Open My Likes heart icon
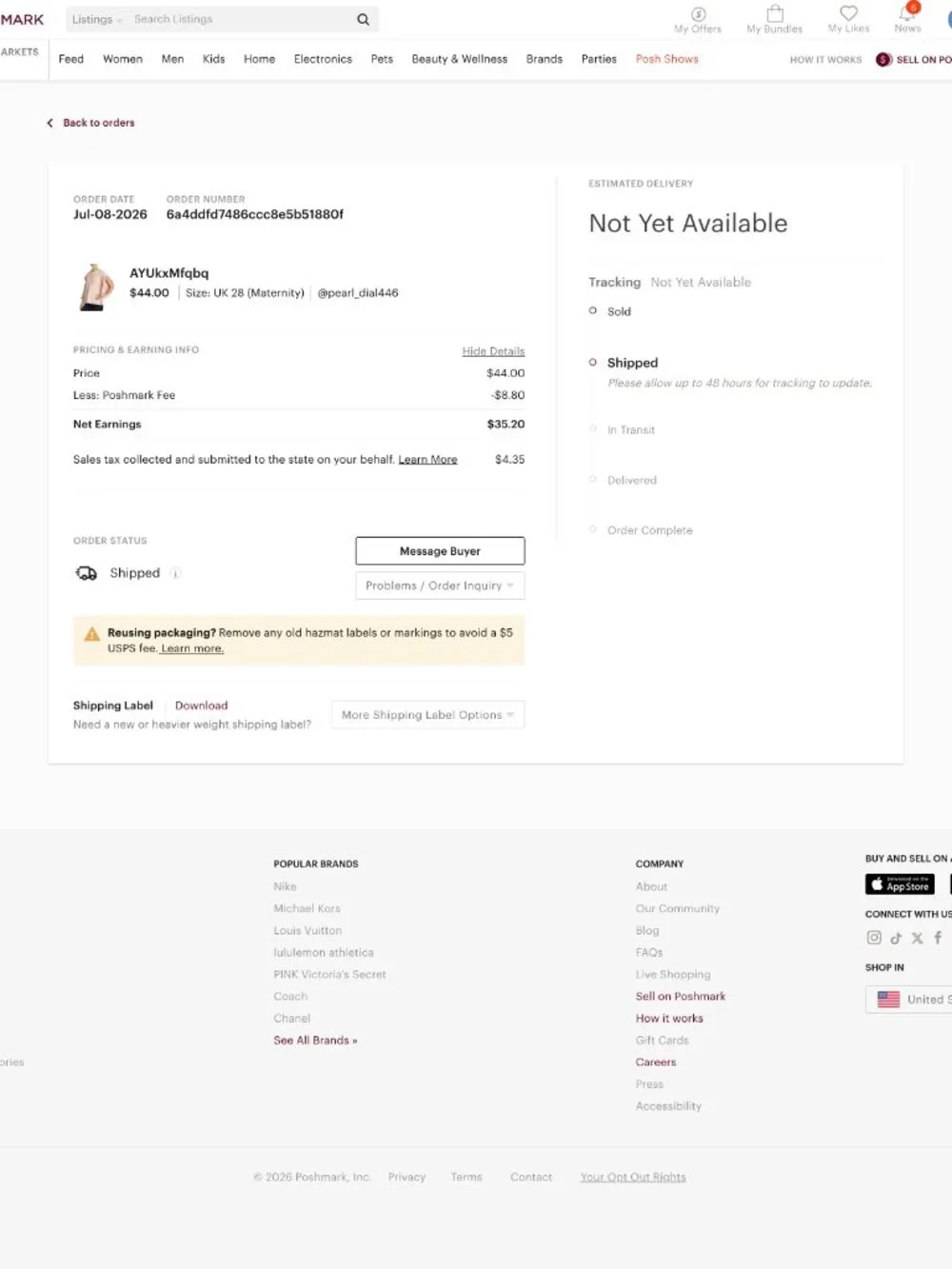 coord(848,13)
